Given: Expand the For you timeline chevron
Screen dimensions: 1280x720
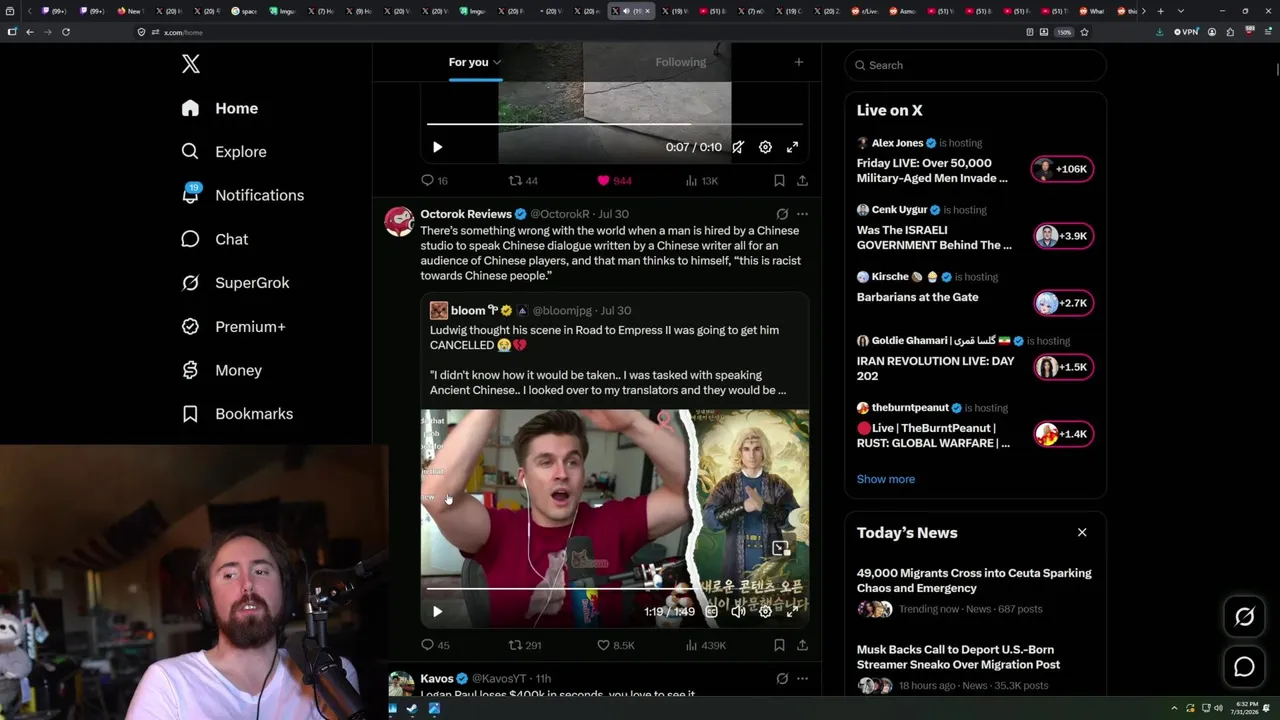Looking at the screenshot, I should pos(497,62).
